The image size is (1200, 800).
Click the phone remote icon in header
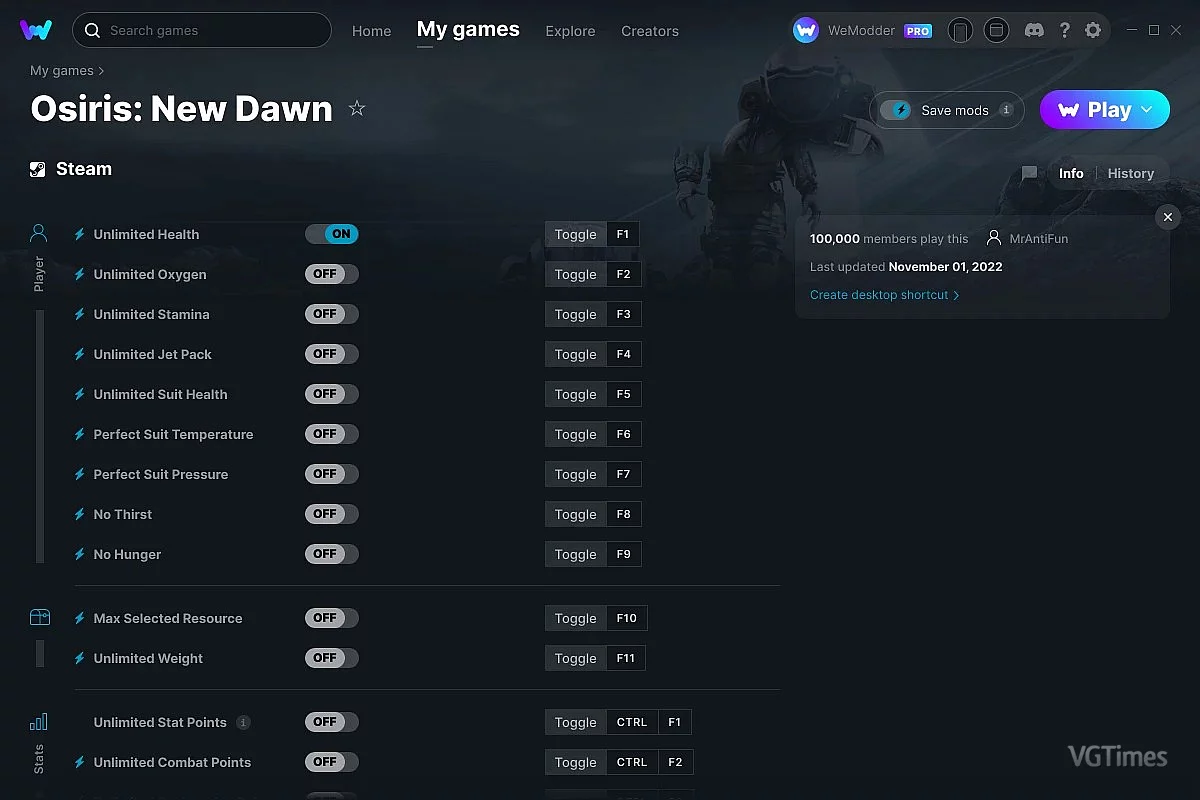960,31
